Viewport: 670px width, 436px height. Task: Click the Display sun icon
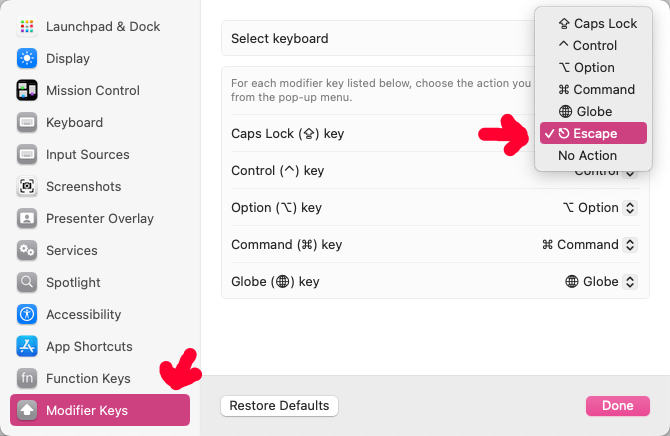click(27, 58)
